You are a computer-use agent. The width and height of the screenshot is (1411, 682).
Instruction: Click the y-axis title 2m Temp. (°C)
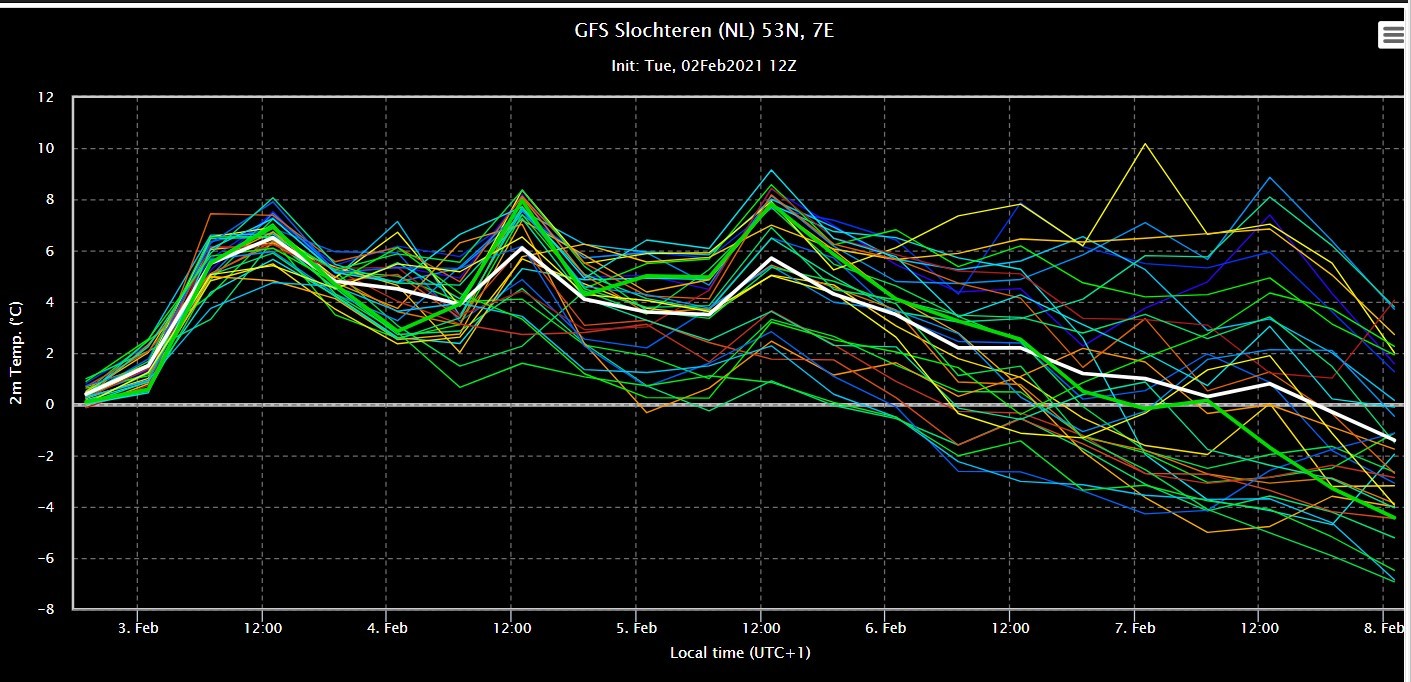point(17,354)
